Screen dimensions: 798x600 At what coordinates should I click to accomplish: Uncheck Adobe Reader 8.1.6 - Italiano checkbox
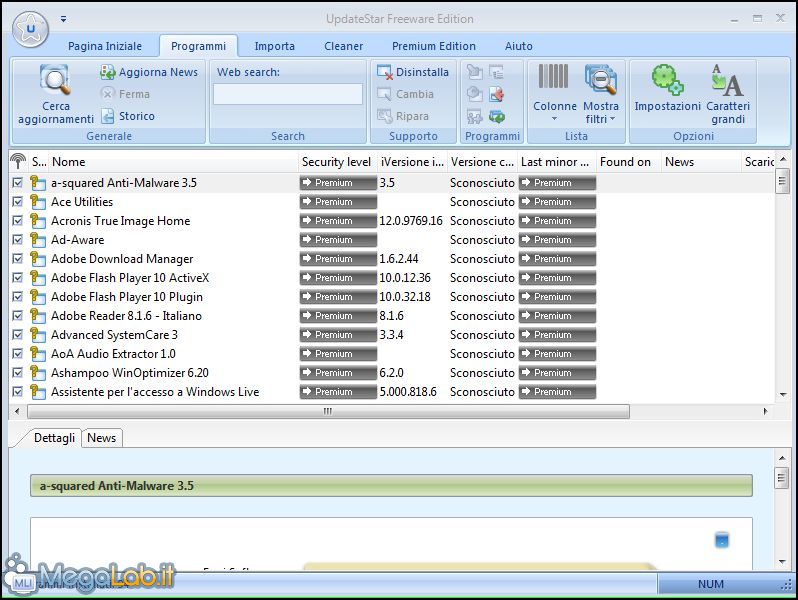pos(18,316)
